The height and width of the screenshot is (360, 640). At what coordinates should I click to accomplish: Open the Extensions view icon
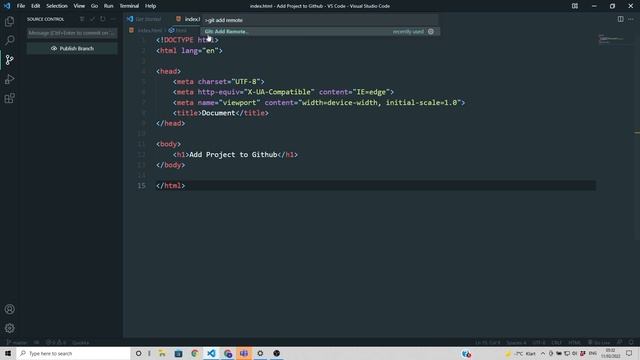9,98
